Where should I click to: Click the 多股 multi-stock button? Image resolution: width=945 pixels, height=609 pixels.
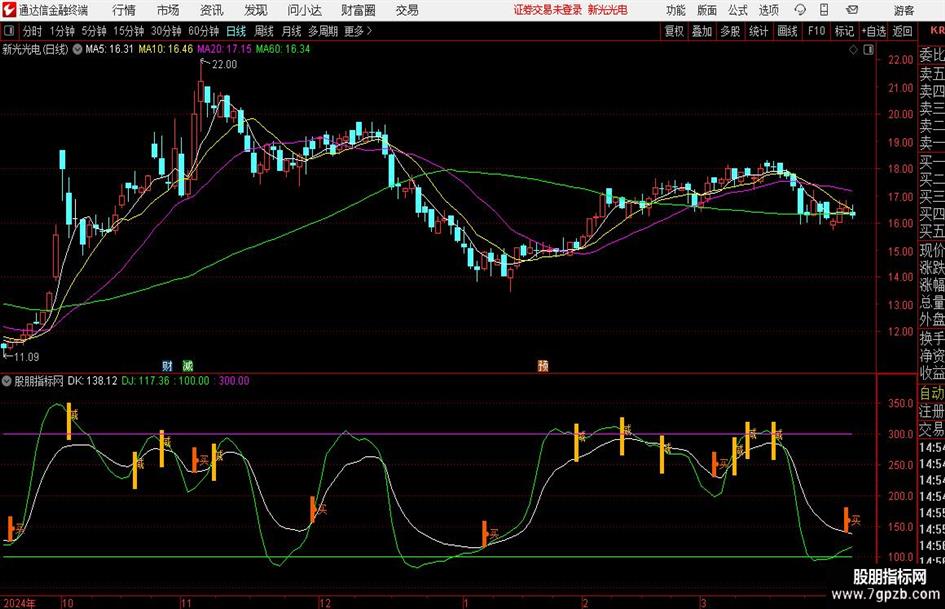click(x=730, y=31)
